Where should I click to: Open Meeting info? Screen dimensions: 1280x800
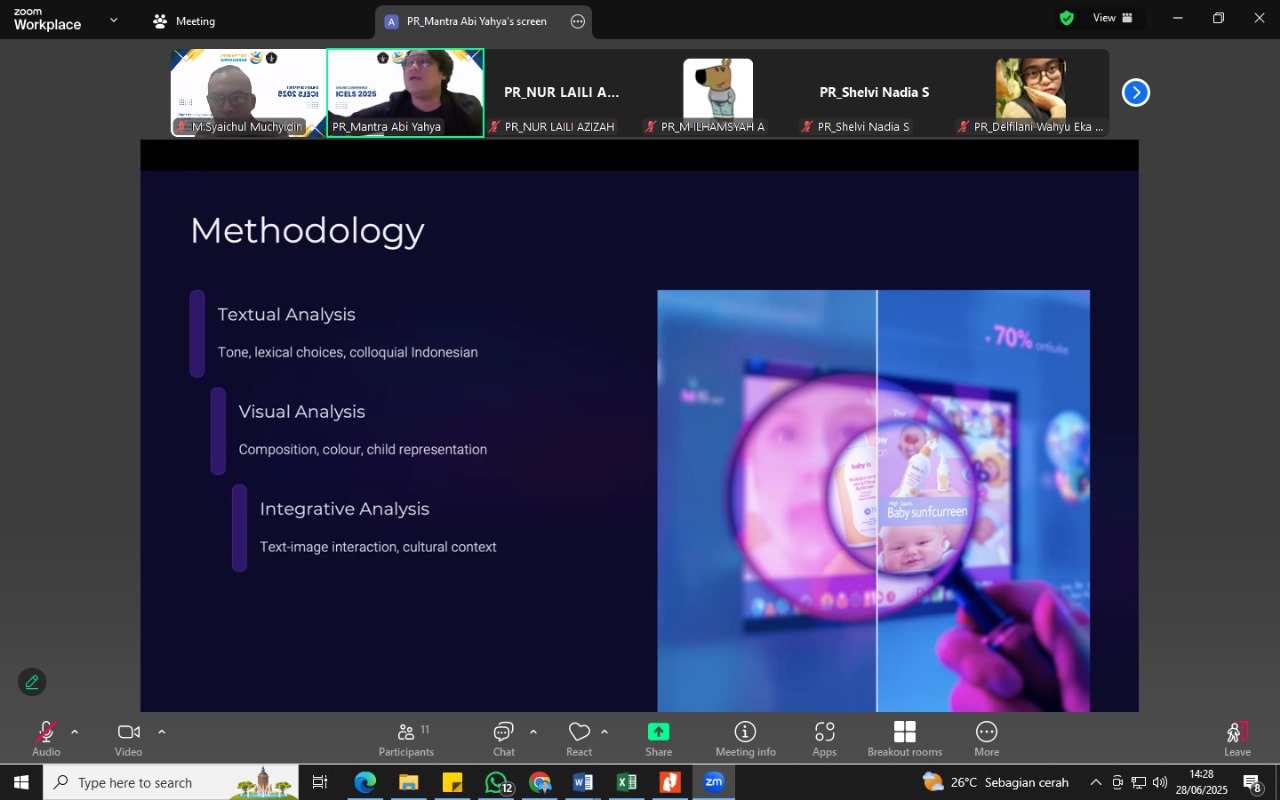click(x=745, y=739)
